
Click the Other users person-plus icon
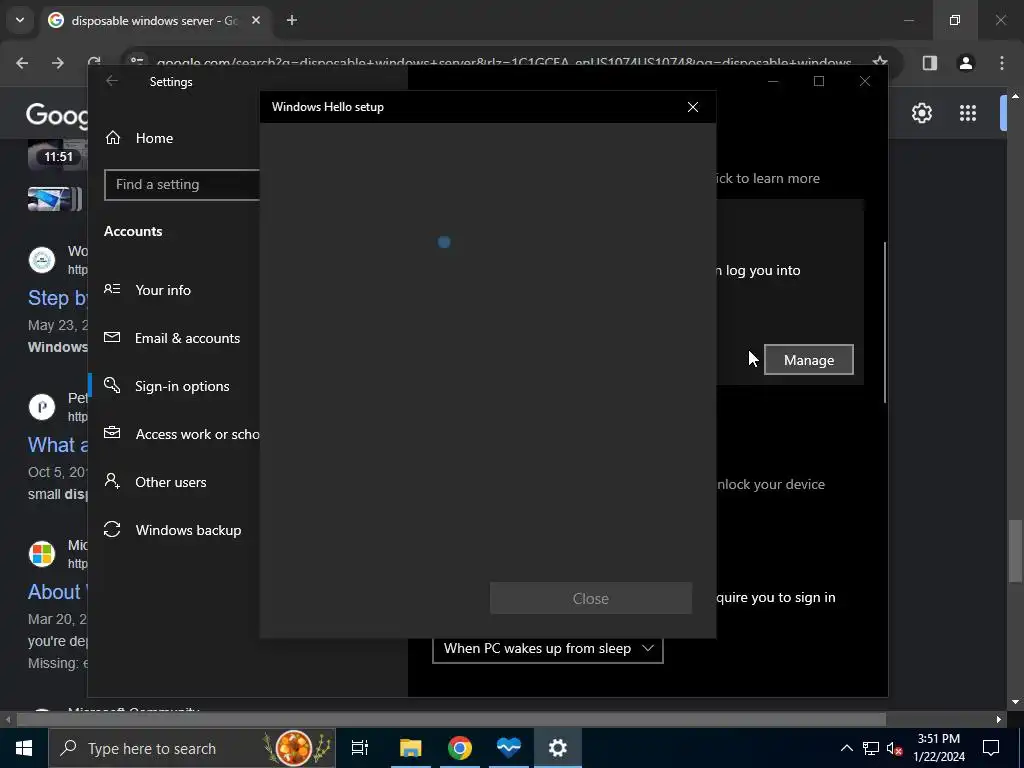[112, 481]
